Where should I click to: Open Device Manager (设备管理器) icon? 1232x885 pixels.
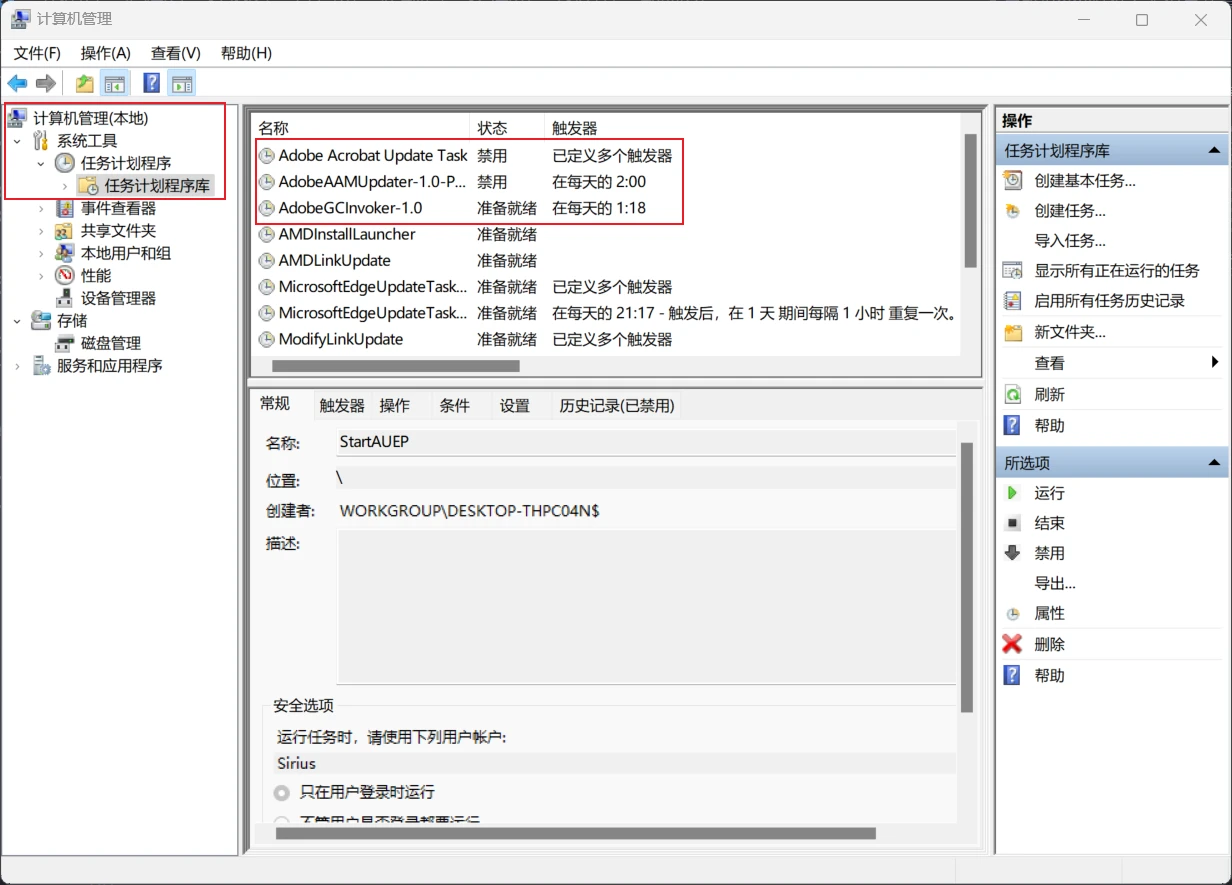65,298
